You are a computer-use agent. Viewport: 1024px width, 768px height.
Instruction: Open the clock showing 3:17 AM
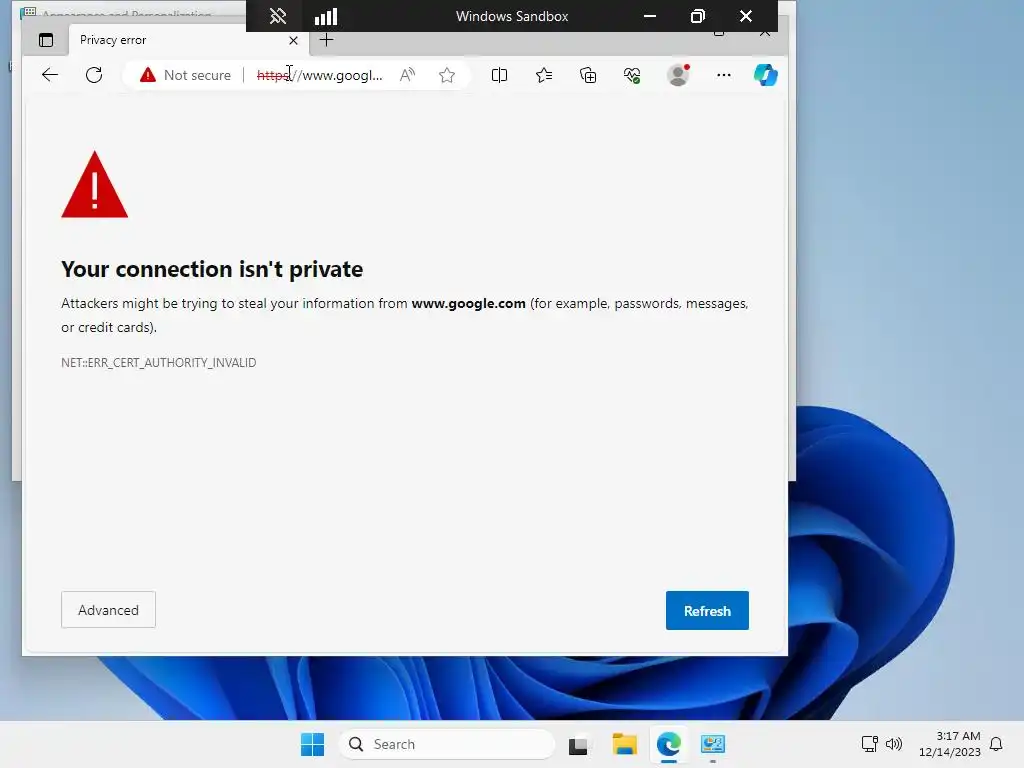950,744
